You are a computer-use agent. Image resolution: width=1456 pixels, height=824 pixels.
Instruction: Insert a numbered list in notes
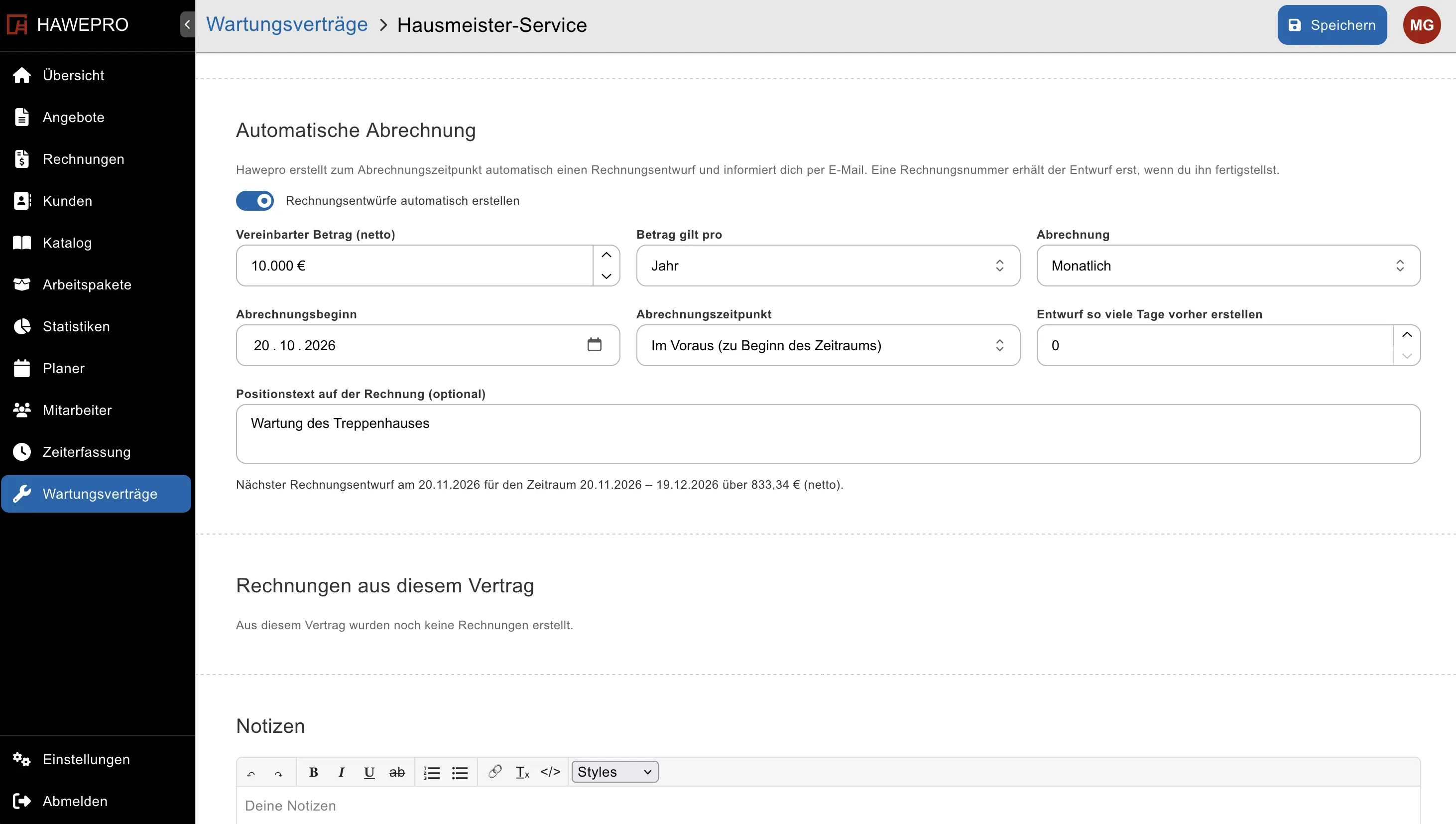tap(432, 773)
